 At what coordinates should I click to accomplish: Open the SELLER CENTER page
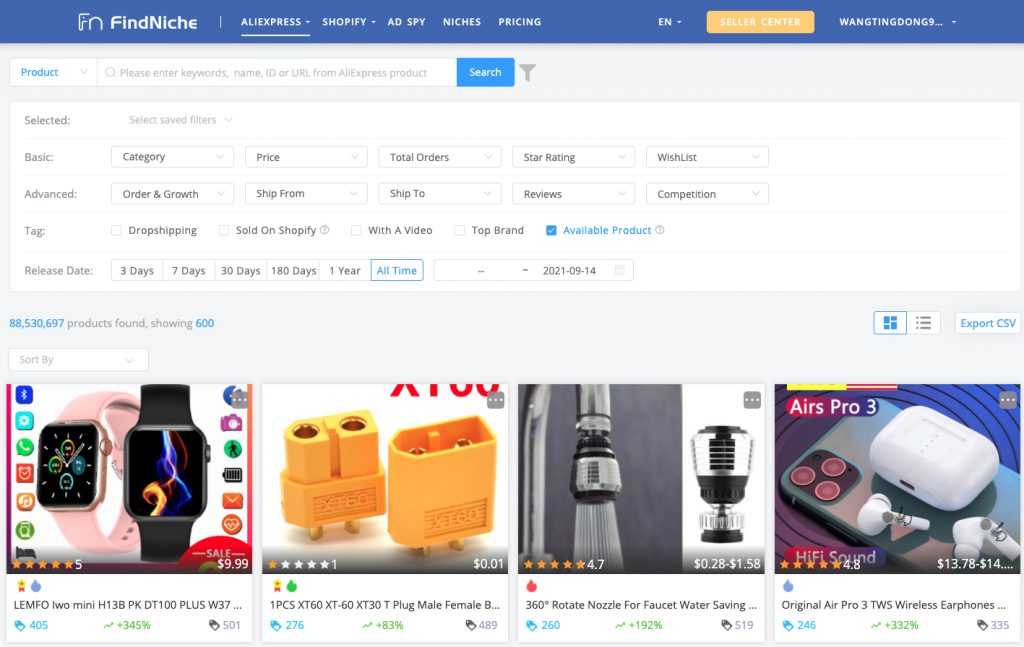tap(760, 21)
